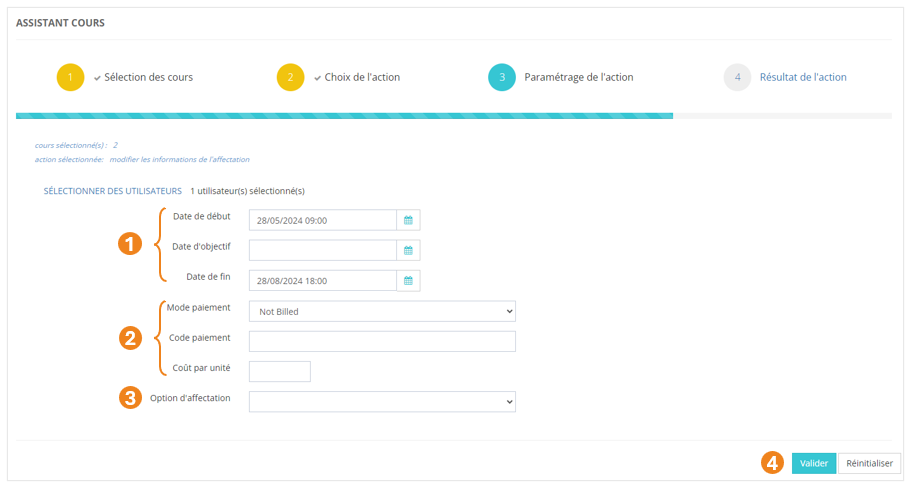Expand the Mode paiement dropdown

coord(381,311)
